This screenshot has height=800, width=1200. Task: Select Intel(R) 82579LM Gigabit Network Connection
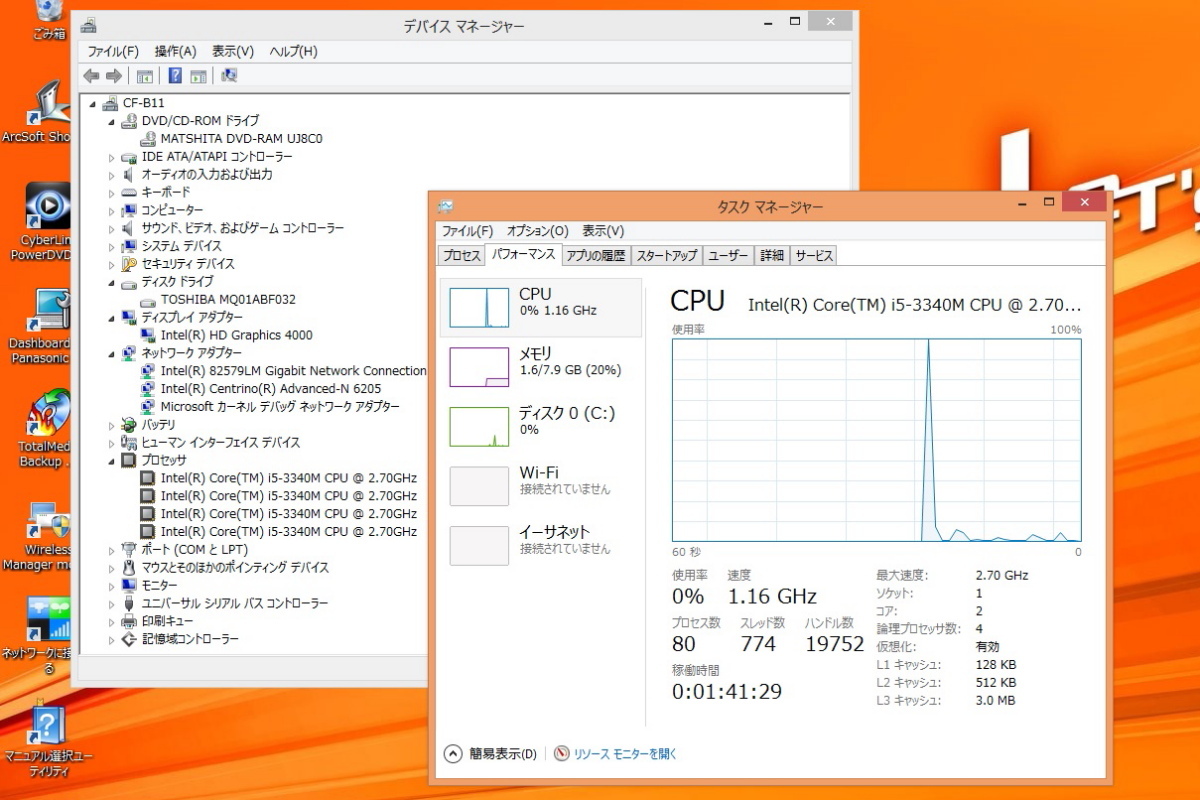pos(293,370)
